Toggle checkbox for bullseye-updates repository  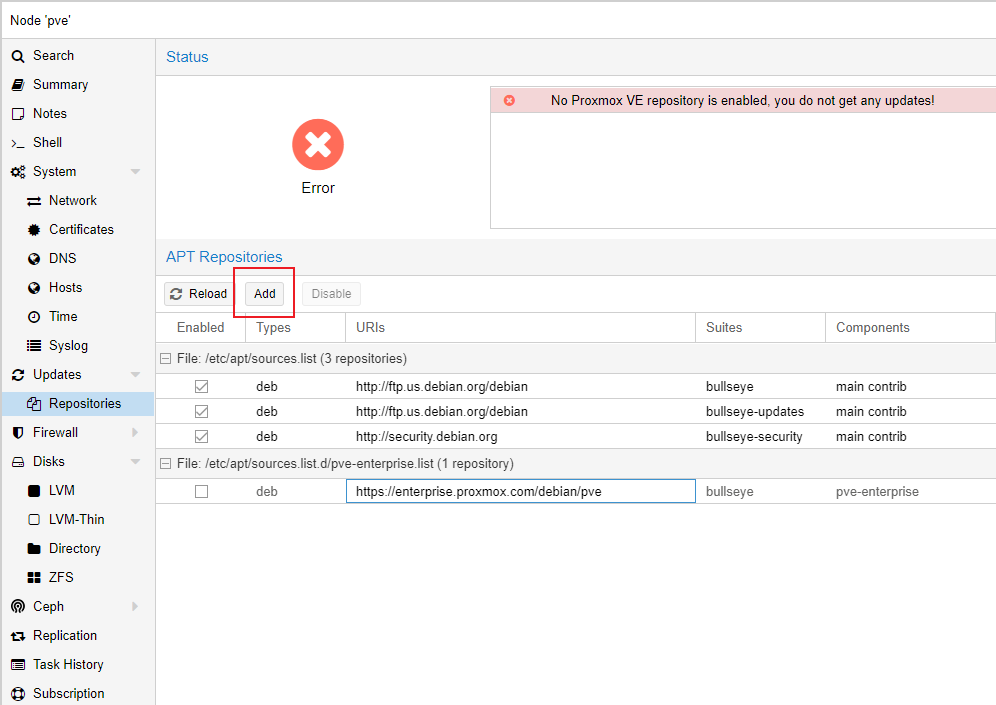(201, 412)
